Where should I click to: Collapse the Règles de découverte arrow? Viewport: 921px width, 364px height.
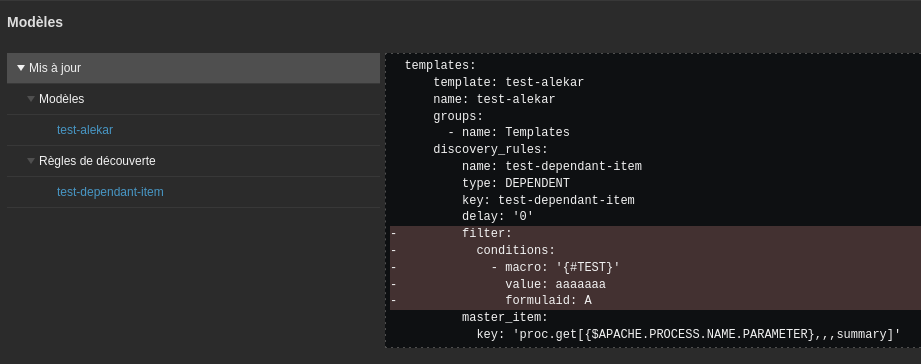click(31, 161)
